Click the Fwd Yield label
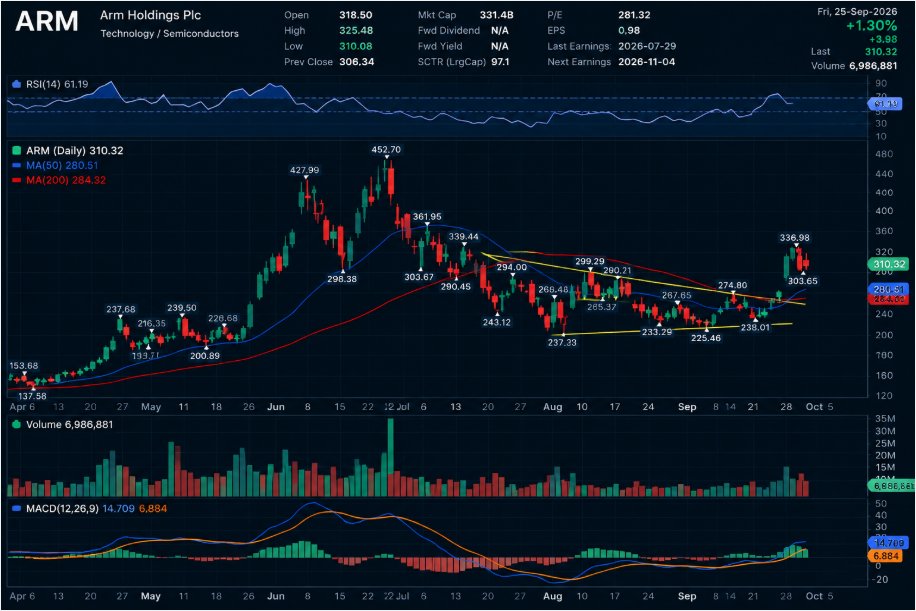Screen dimensions: 916x611 (440, 46)
